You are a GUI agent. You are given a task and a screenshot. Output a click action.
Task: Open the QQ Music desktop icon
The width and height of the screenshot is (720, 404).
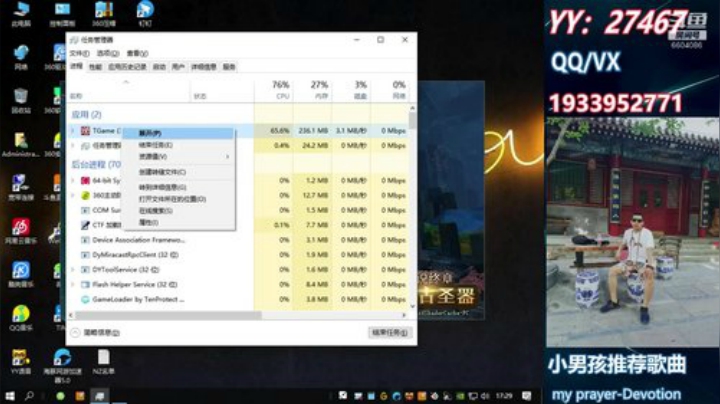(21, 318)
